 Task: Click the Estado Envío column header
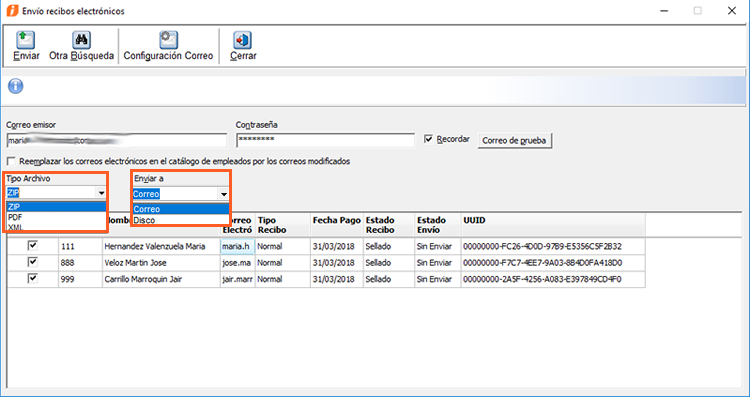click(x=431, y=225)
